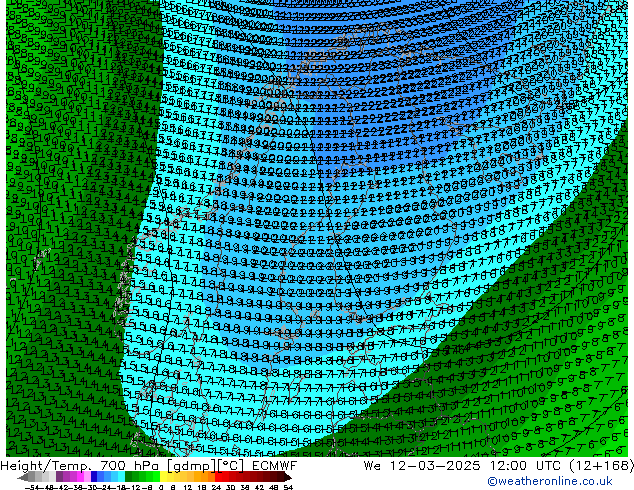Click the "[gdmp]" unit label
This screenshot has width=634, height=490.
click(191, 466)
